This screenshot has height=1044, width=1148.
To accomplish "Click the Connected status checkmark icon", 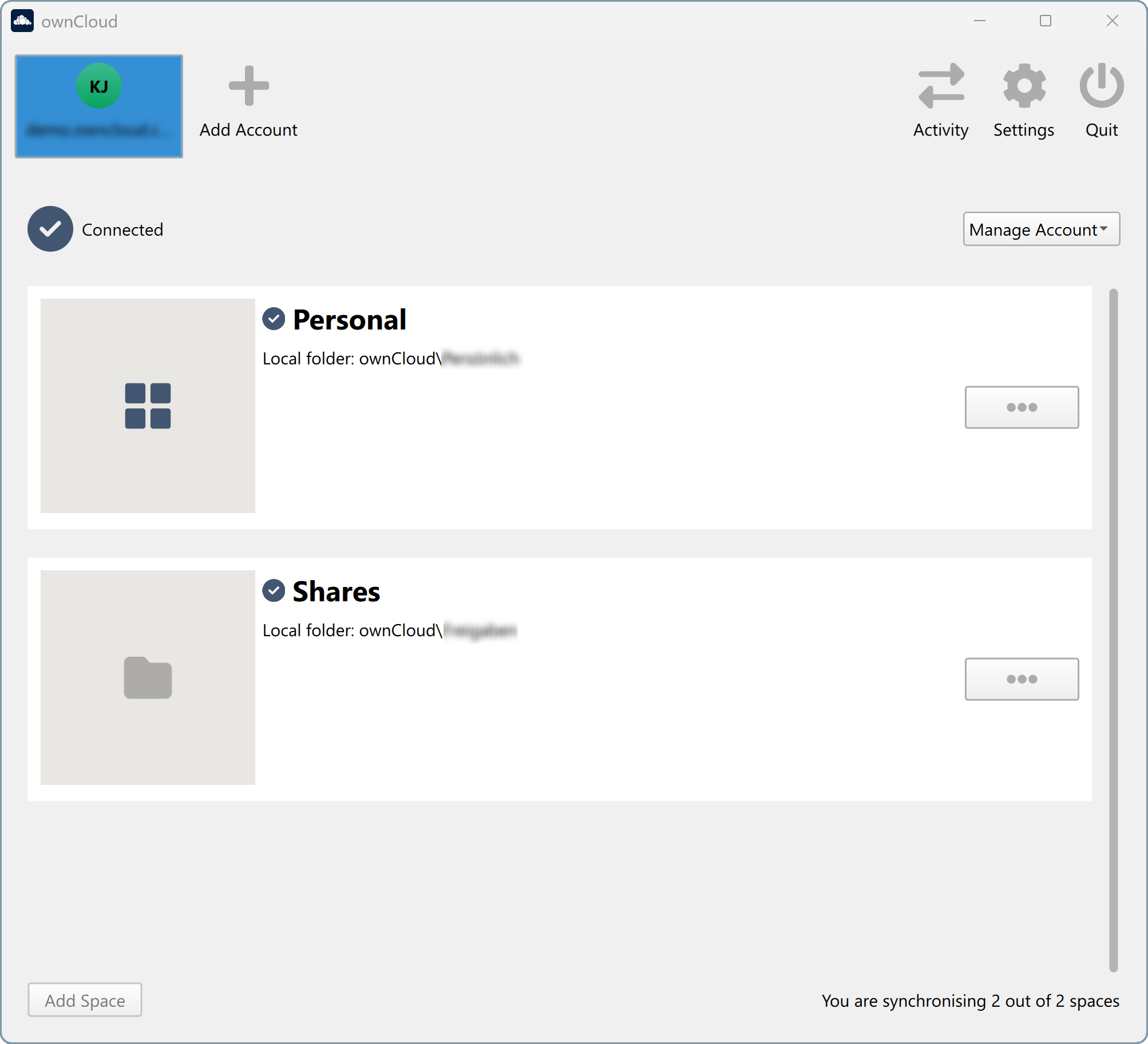I will click(x=50, y=229).
